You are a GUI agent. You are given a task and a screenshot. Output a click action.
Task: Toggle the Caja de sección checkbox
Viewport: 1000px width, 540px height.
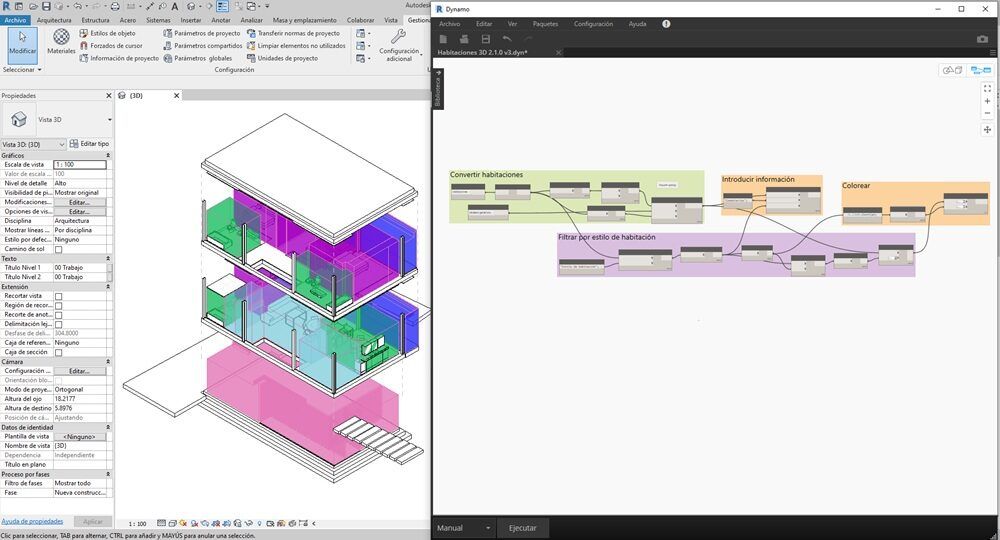pos(58,352)
